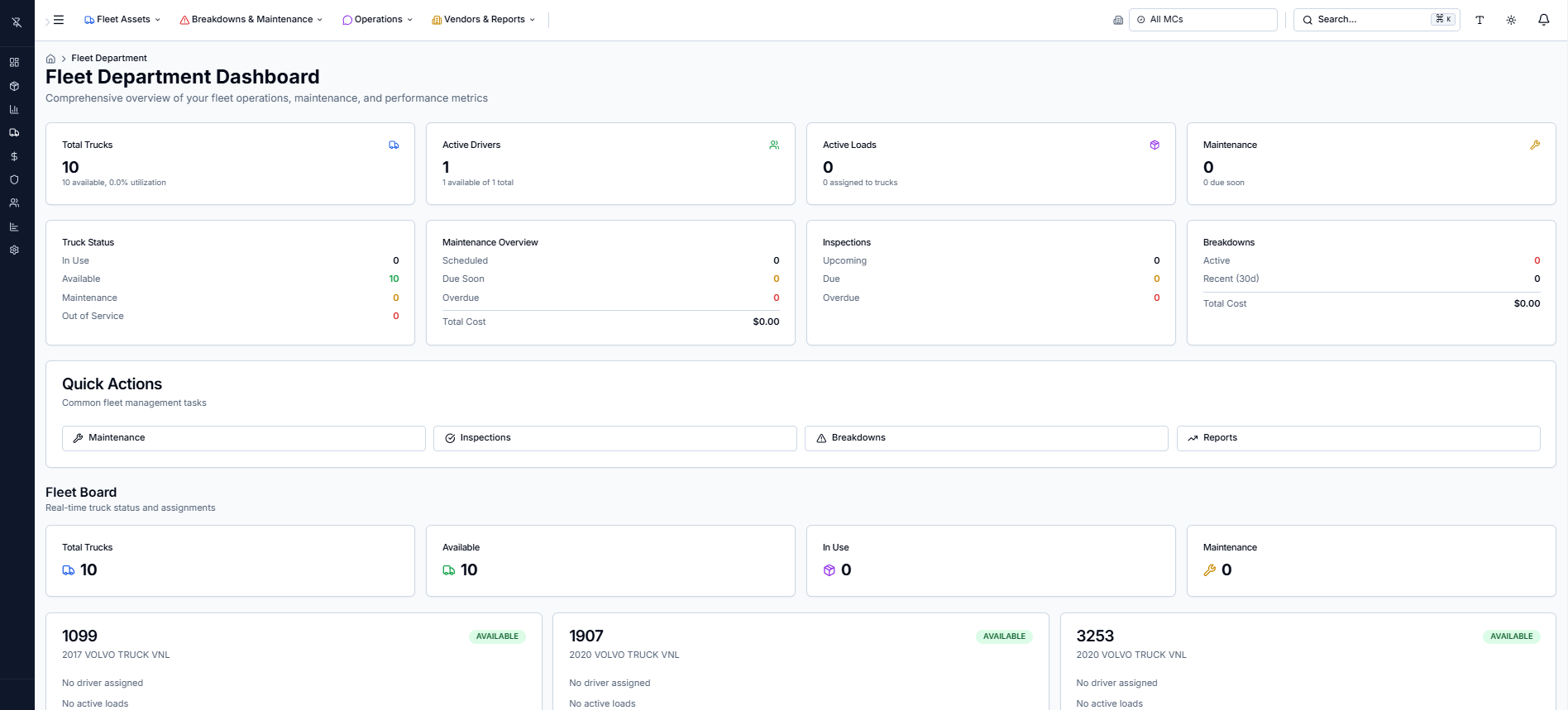
Task: Click the Reports quick action button
Action: tap(1358, 438)
